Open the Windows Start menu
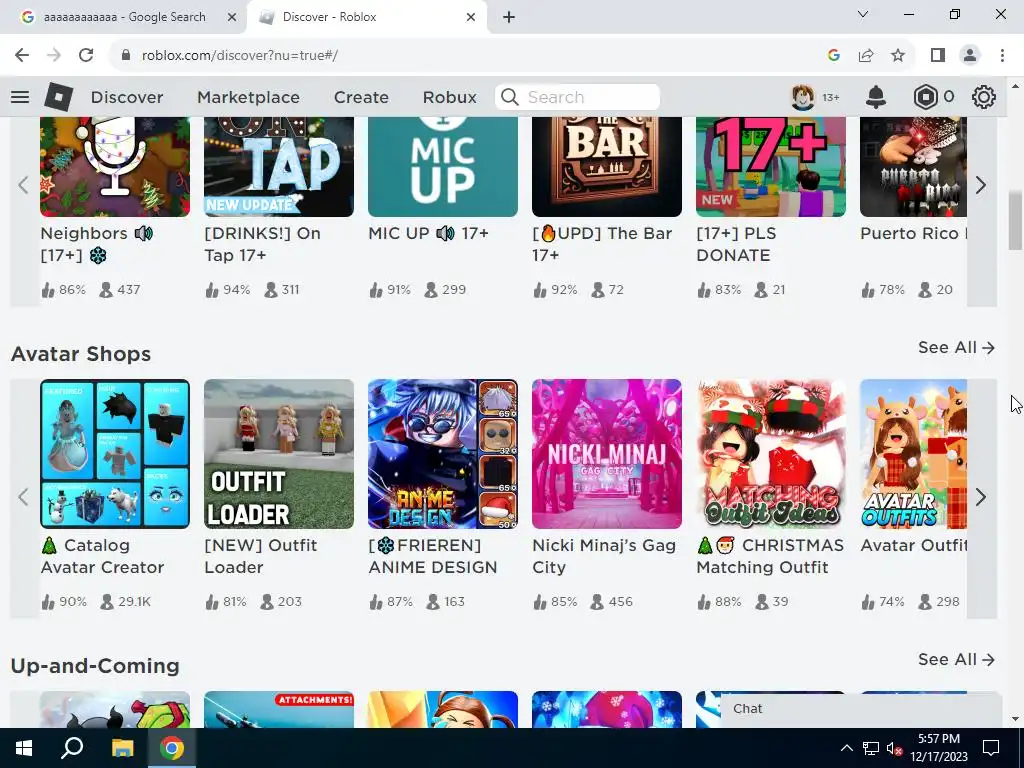The image size is (1024, 768). [x=24, y=748]
